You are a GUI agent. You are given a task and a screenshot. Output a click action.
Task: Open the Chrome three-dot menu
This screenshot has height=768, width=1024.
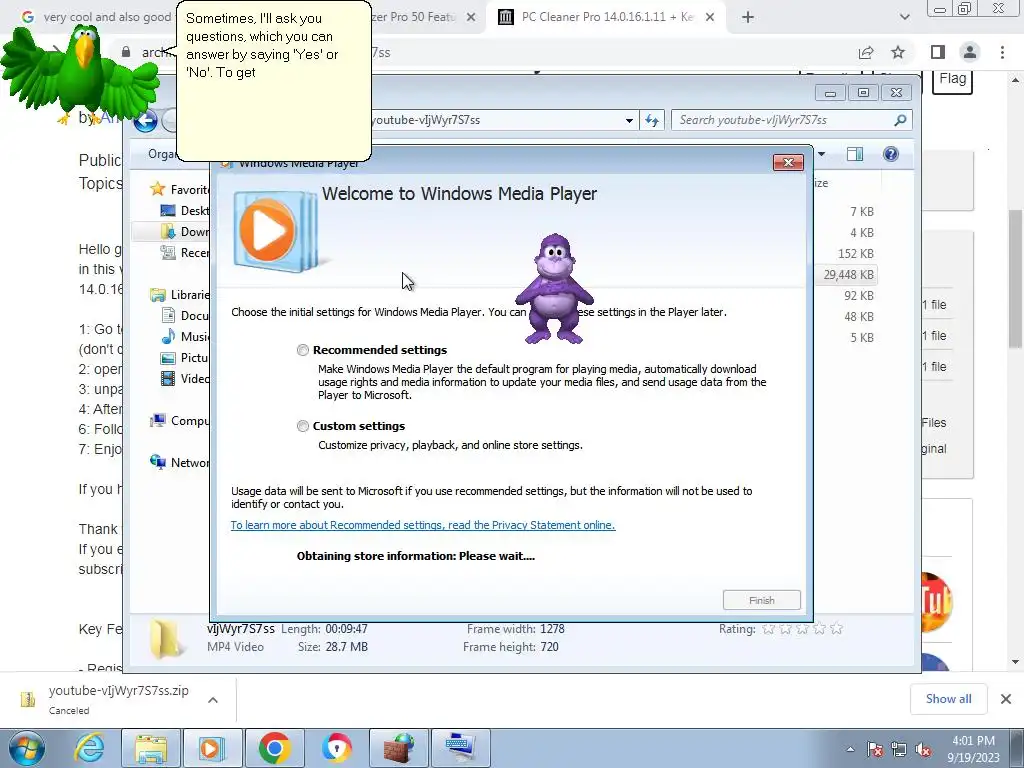1002,52
